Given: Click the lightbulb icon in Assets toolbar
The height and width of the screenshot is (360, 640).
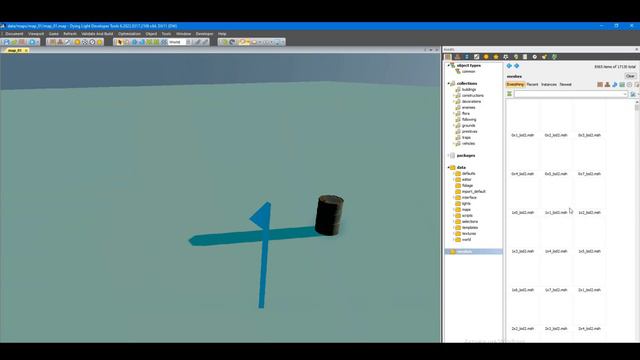Looking at the screenshot, I should click(x=516, y=57).
